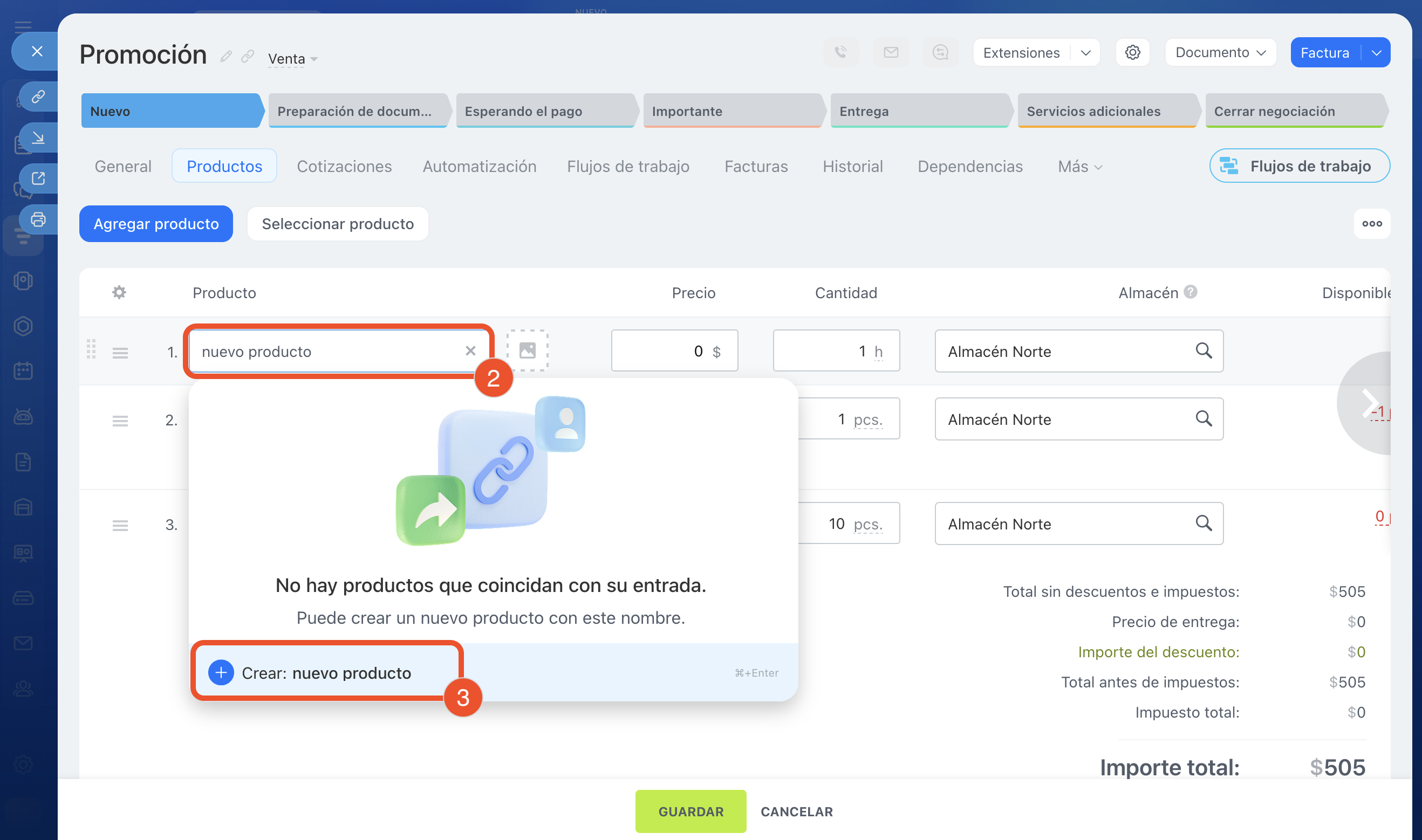The height and width of the screenshot is (840, 1422).
Task: Expand the Más tab menu
Action: (x=1079, y=167)
